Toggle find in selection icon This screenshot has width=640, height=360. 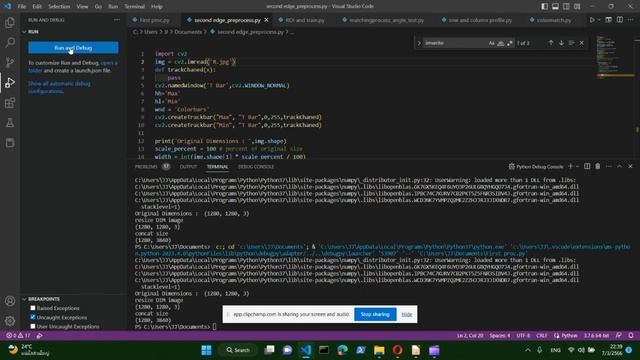click(x=571, y=43)
